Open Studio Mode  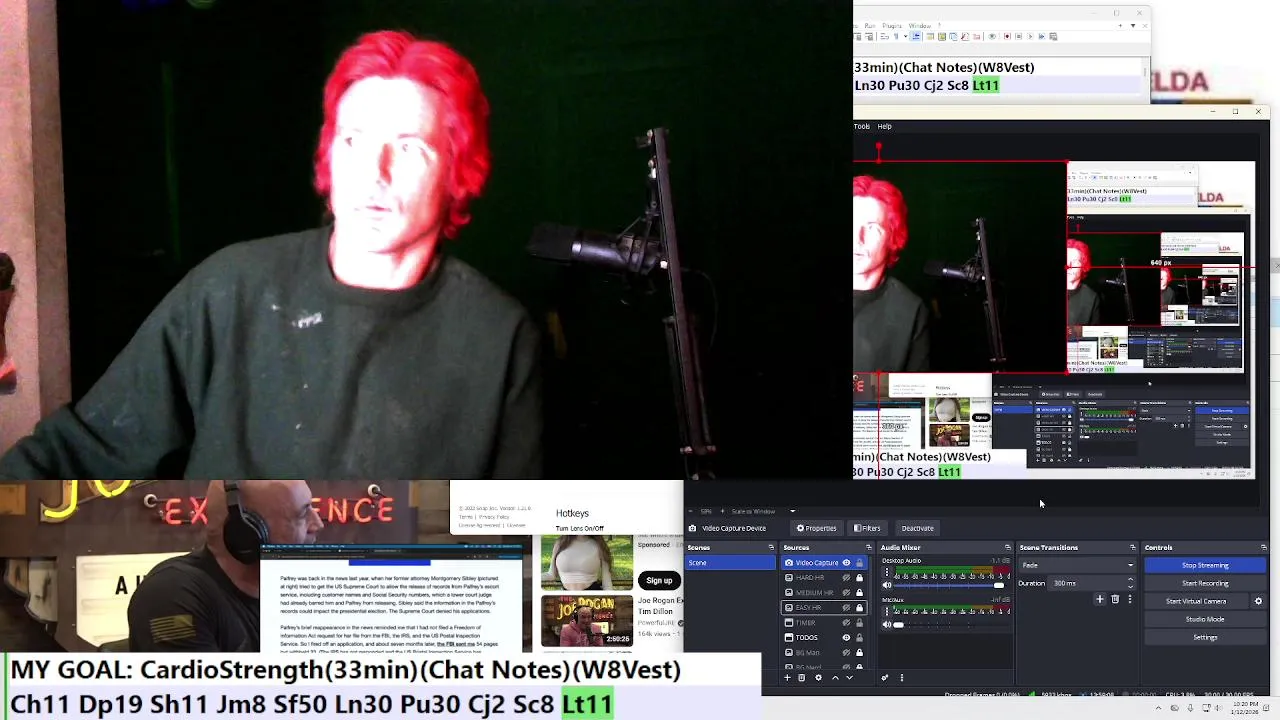[x=1205, y=619]
